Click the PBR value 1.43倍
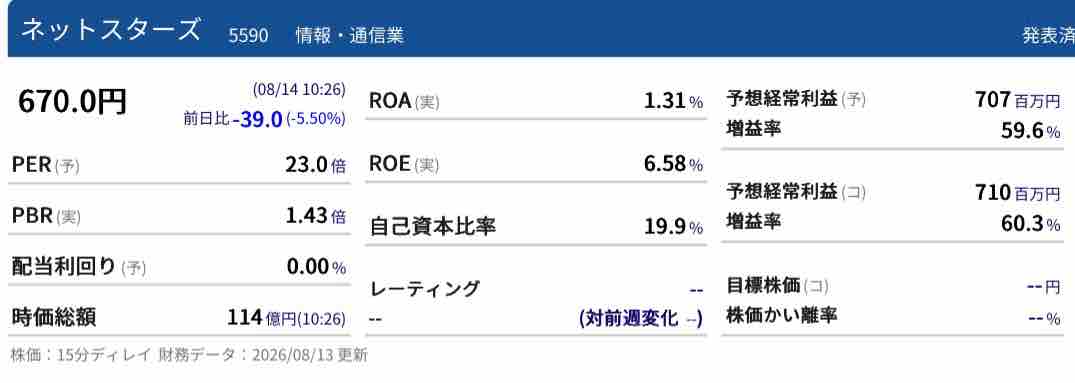The image size is (1075, 383). coord(316,216)
